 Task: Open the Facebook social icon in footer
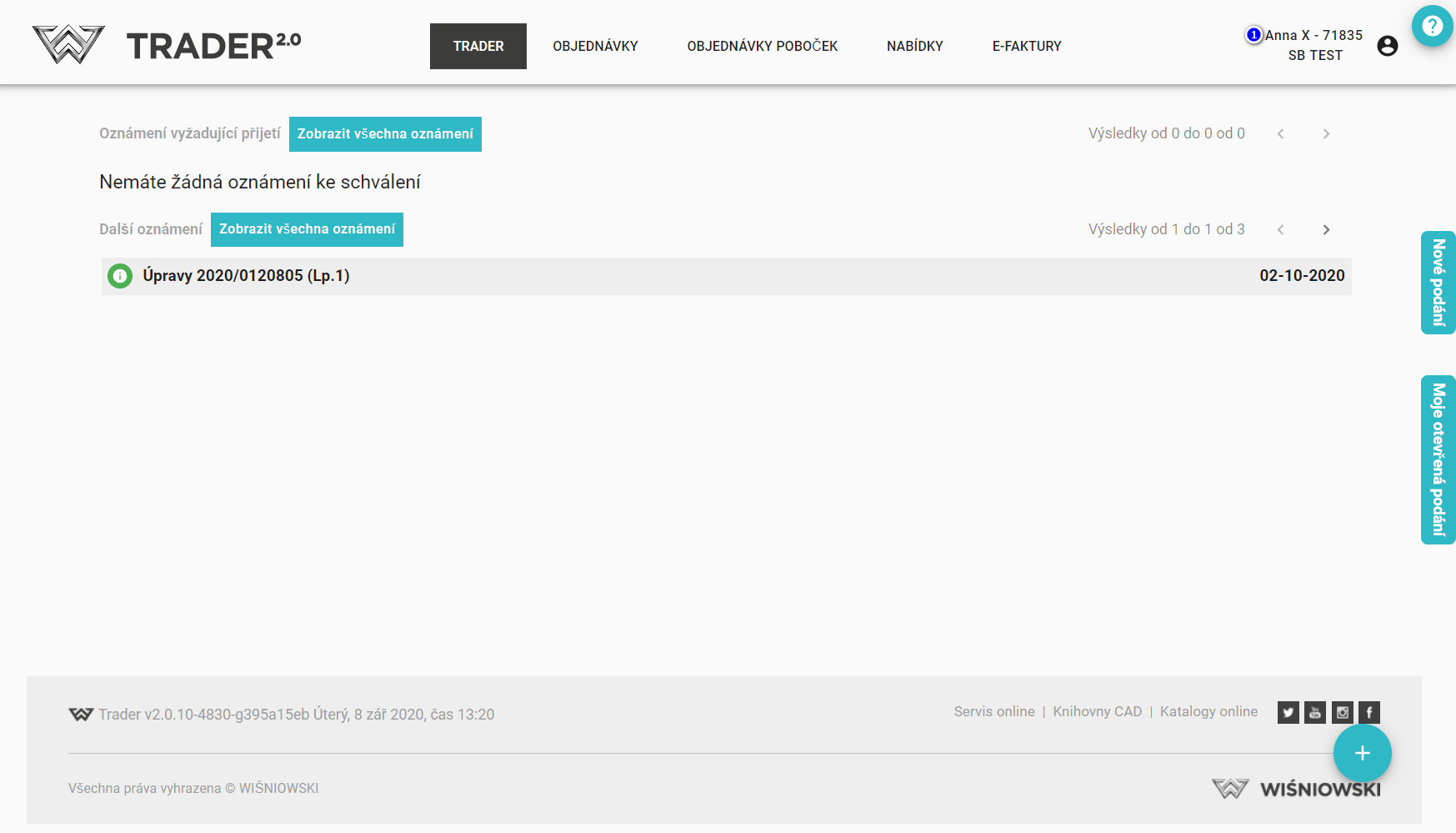click(1368, 712)
